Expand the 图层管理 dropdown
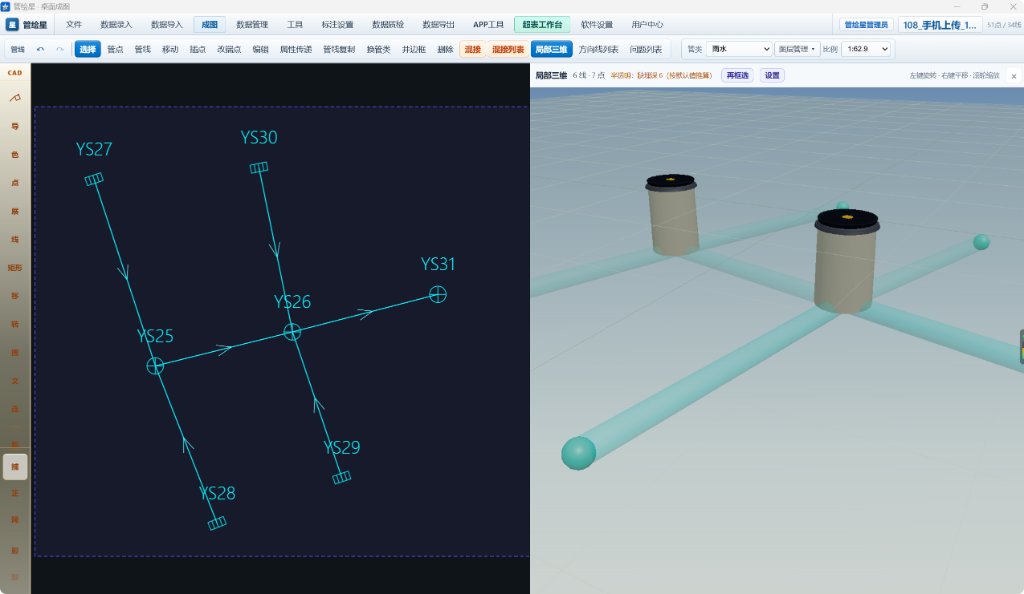Image resolution: width=1024 pixels, height=594 pixels. pyautogui.click(x=797, y=49)
